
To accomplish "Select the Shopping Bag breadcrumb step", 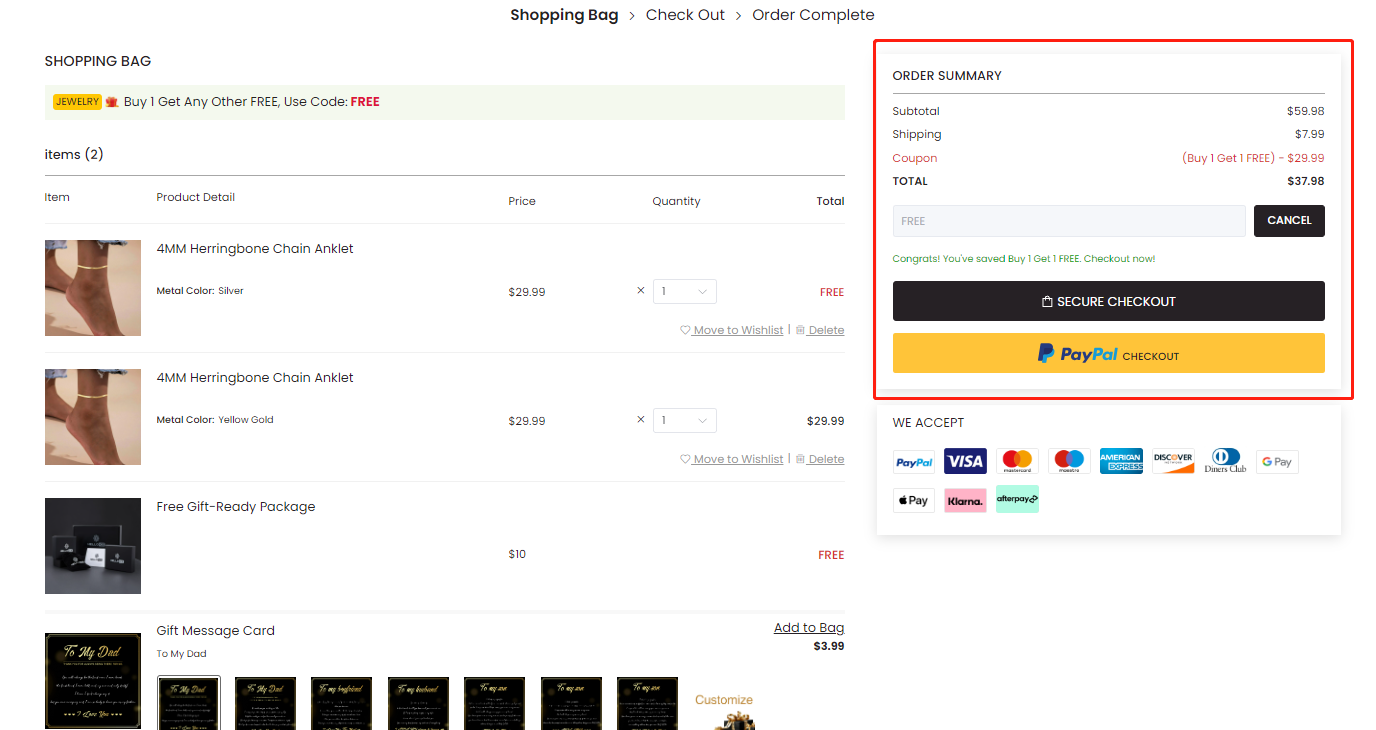I will tap(560, 15).
